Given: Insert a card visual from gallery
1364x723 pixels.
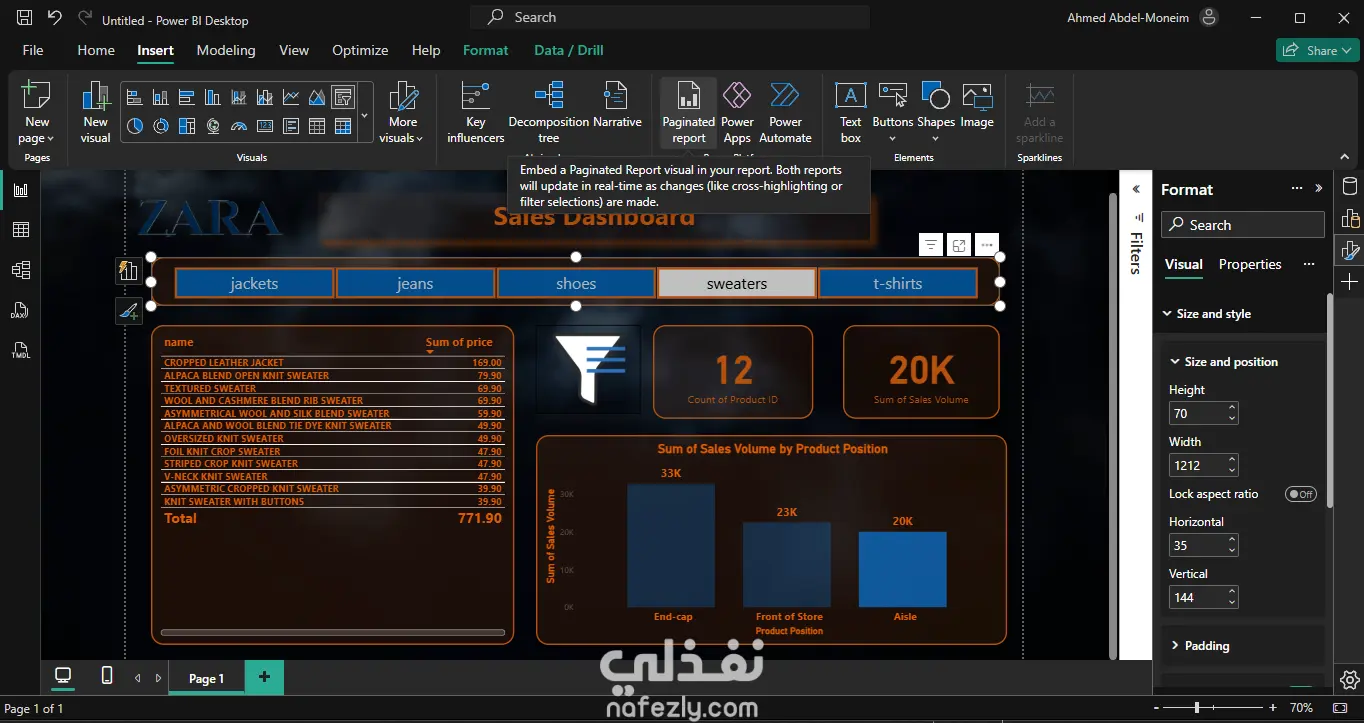Looking at the screenshot, I should click(x=265, y=126).
